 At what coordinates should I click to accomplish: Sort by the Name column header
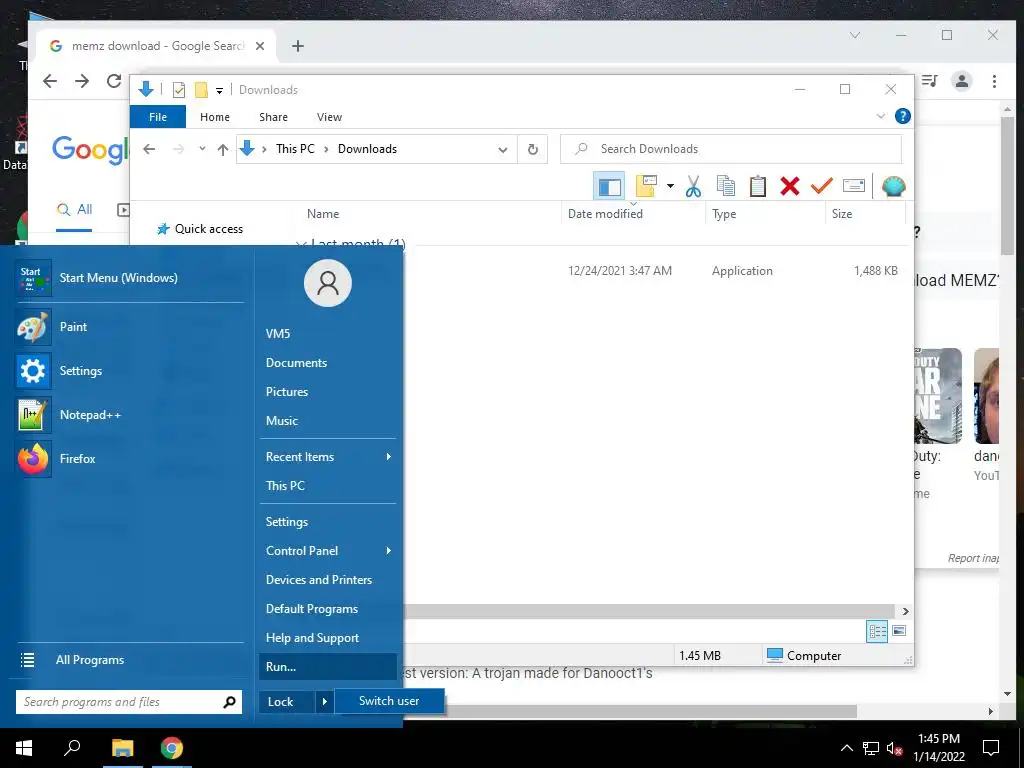pos(323,214)
